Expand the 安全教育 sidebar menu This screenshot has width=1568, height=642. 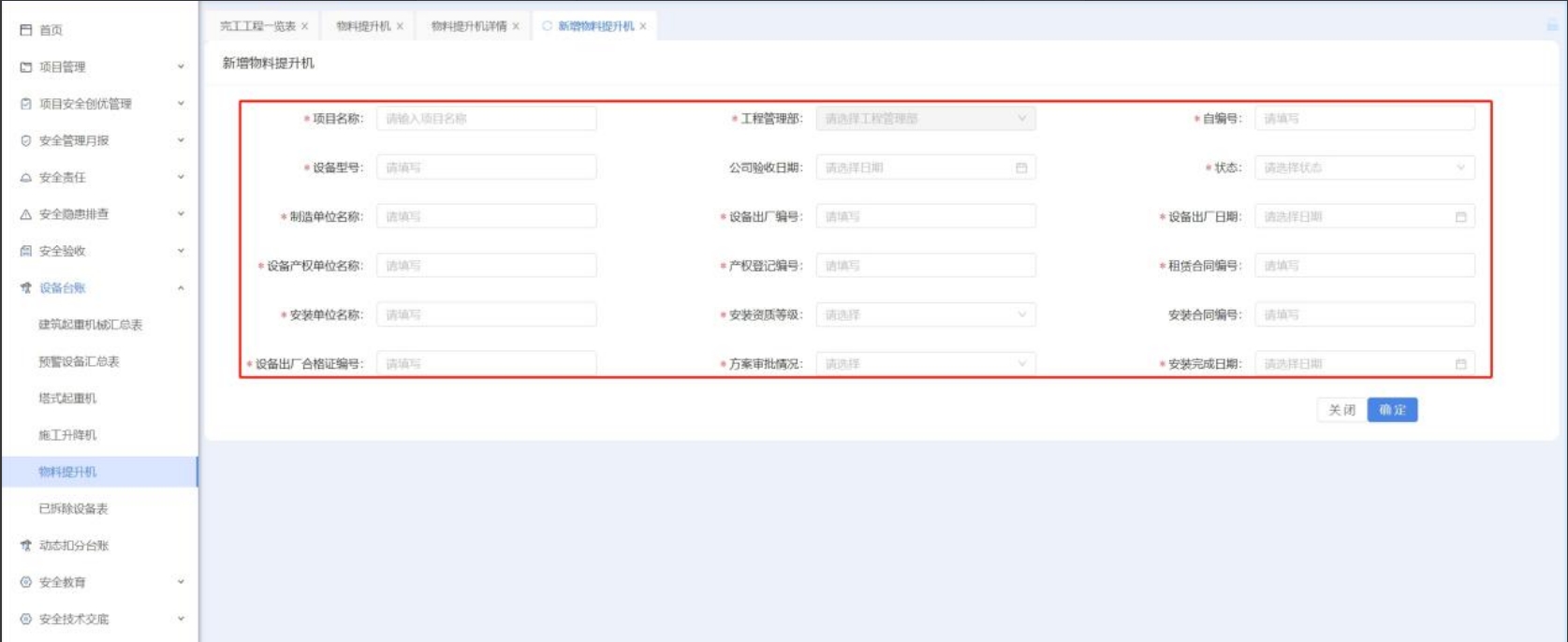[x=181, y=582]
